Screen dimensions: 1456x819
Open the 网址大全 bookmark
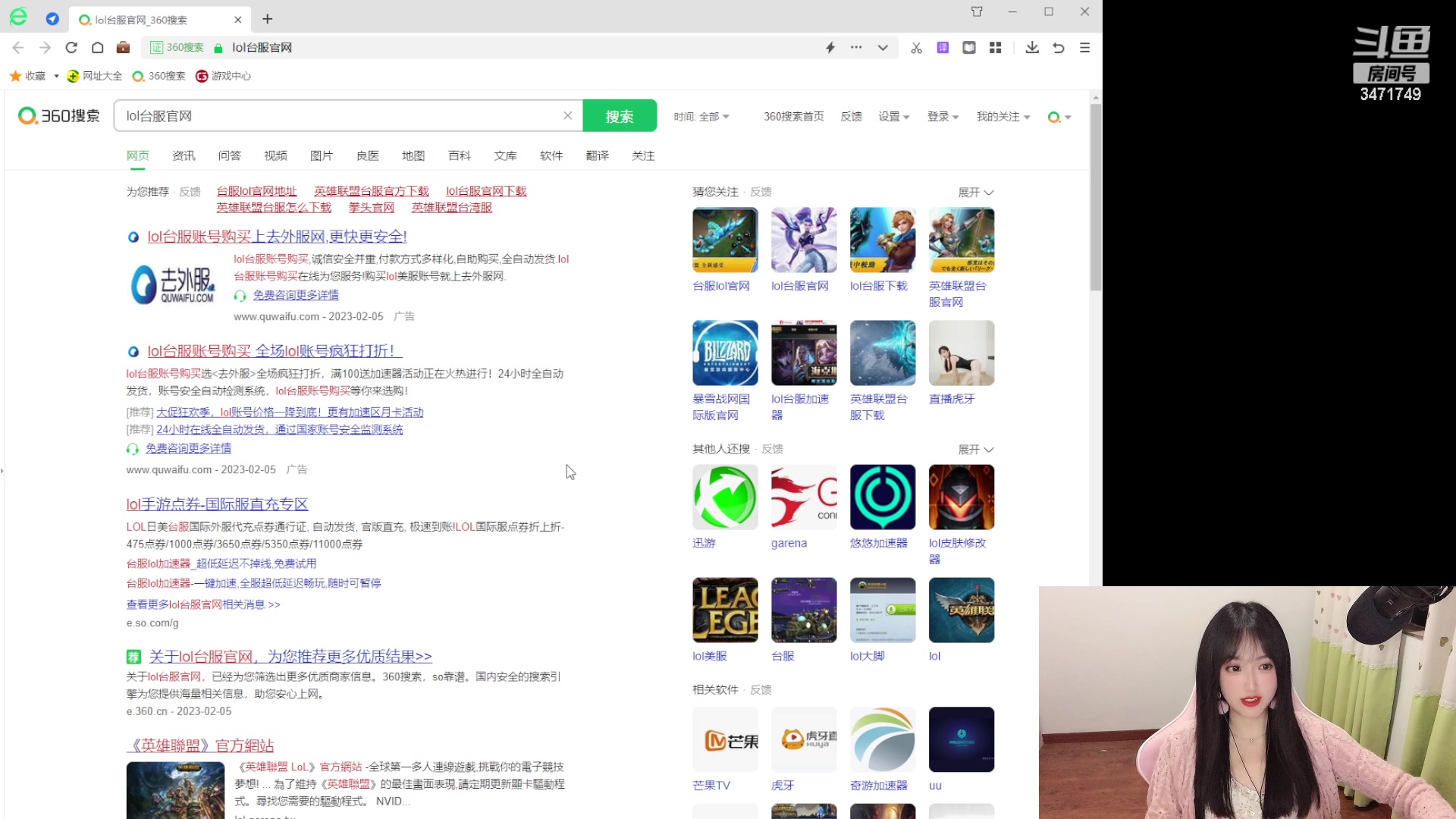95,76
